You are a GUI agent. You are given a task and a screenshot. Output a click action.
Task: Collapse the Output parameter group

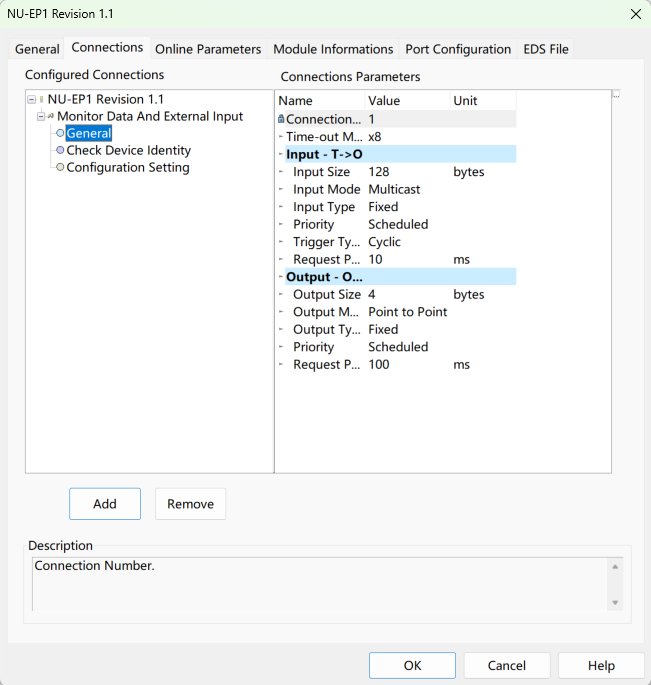[281, 277]
